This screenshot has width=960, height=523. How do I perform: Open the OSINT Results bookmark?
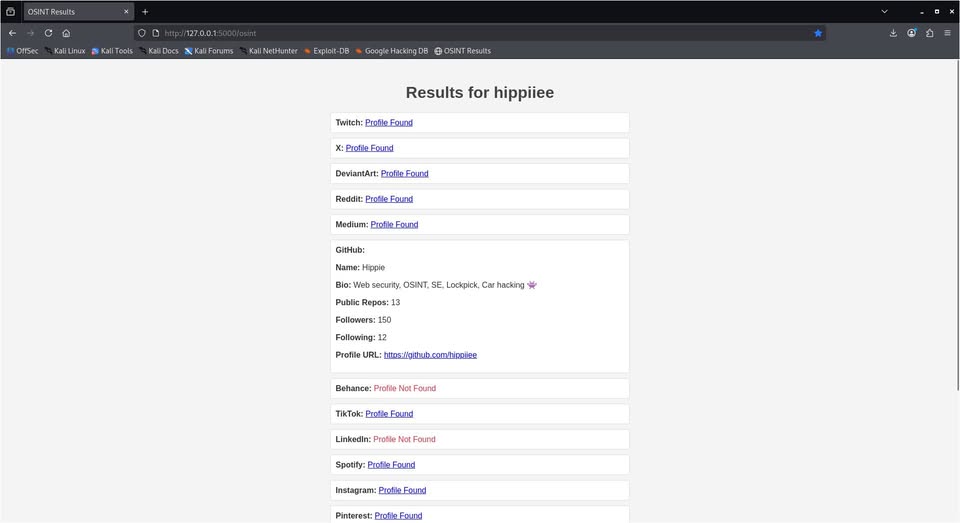tap(463, 51)
